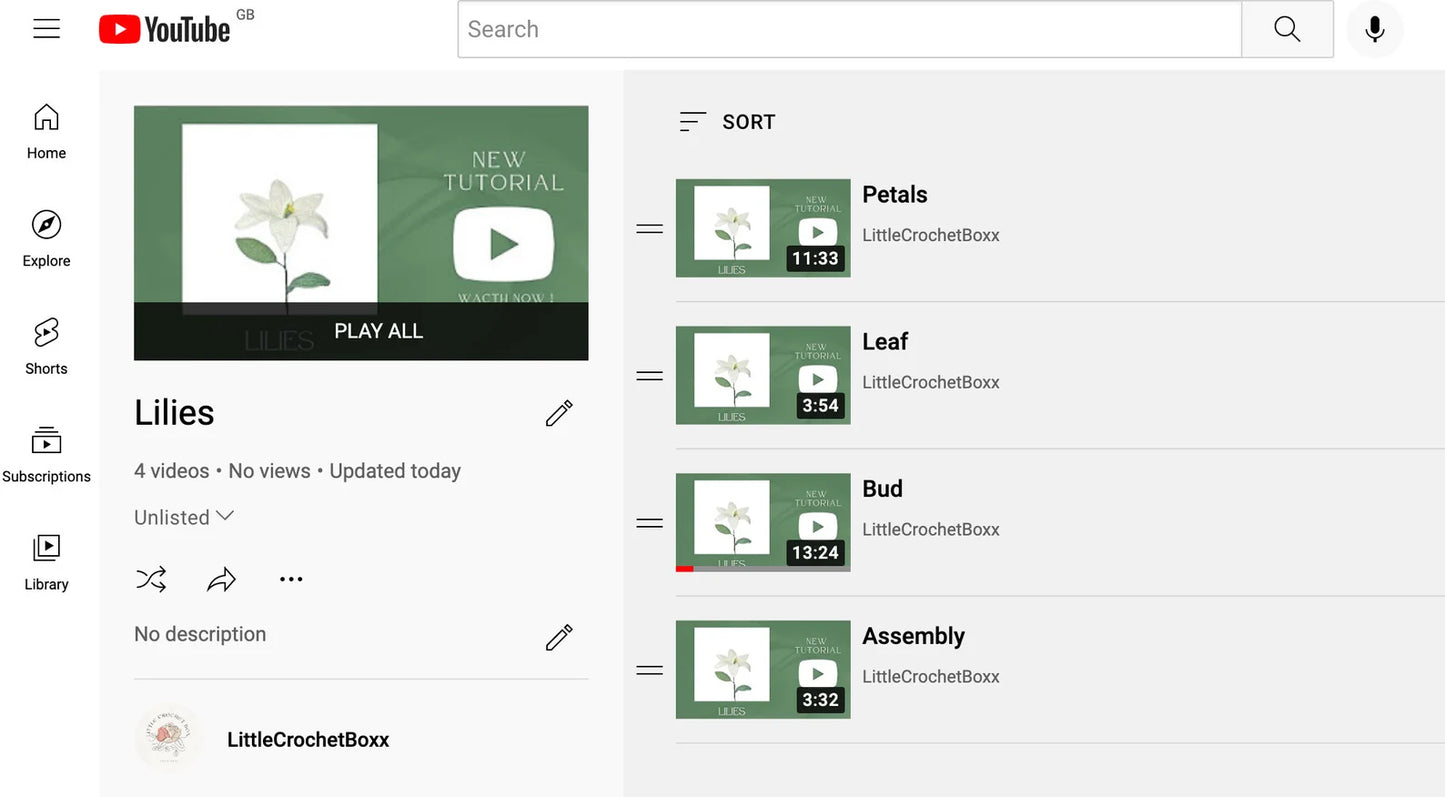Edit the playlist description
The image size is (1445, 797).
(x=559, y=637)
